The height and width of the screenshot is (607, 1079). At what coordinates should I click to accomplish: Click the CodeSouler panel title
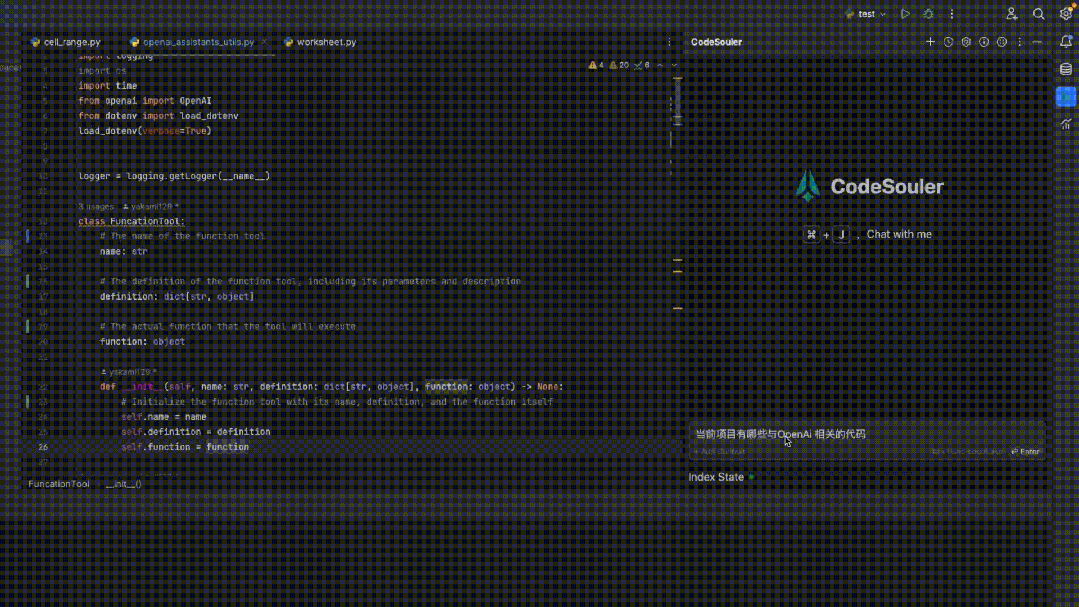(x=716, y=42)
